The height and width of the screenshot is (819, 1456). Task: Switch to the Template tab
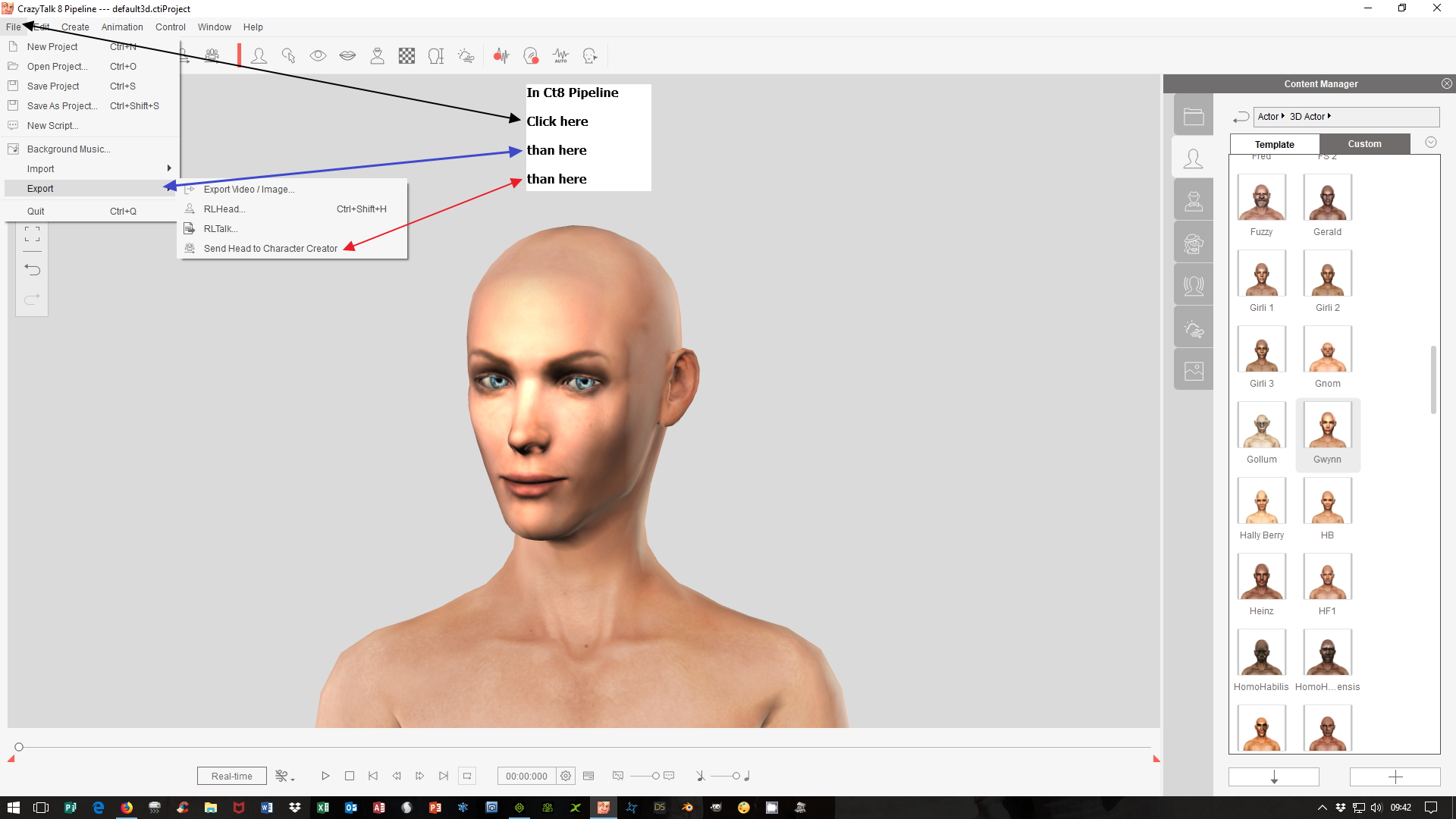(x=1275, y=144)
